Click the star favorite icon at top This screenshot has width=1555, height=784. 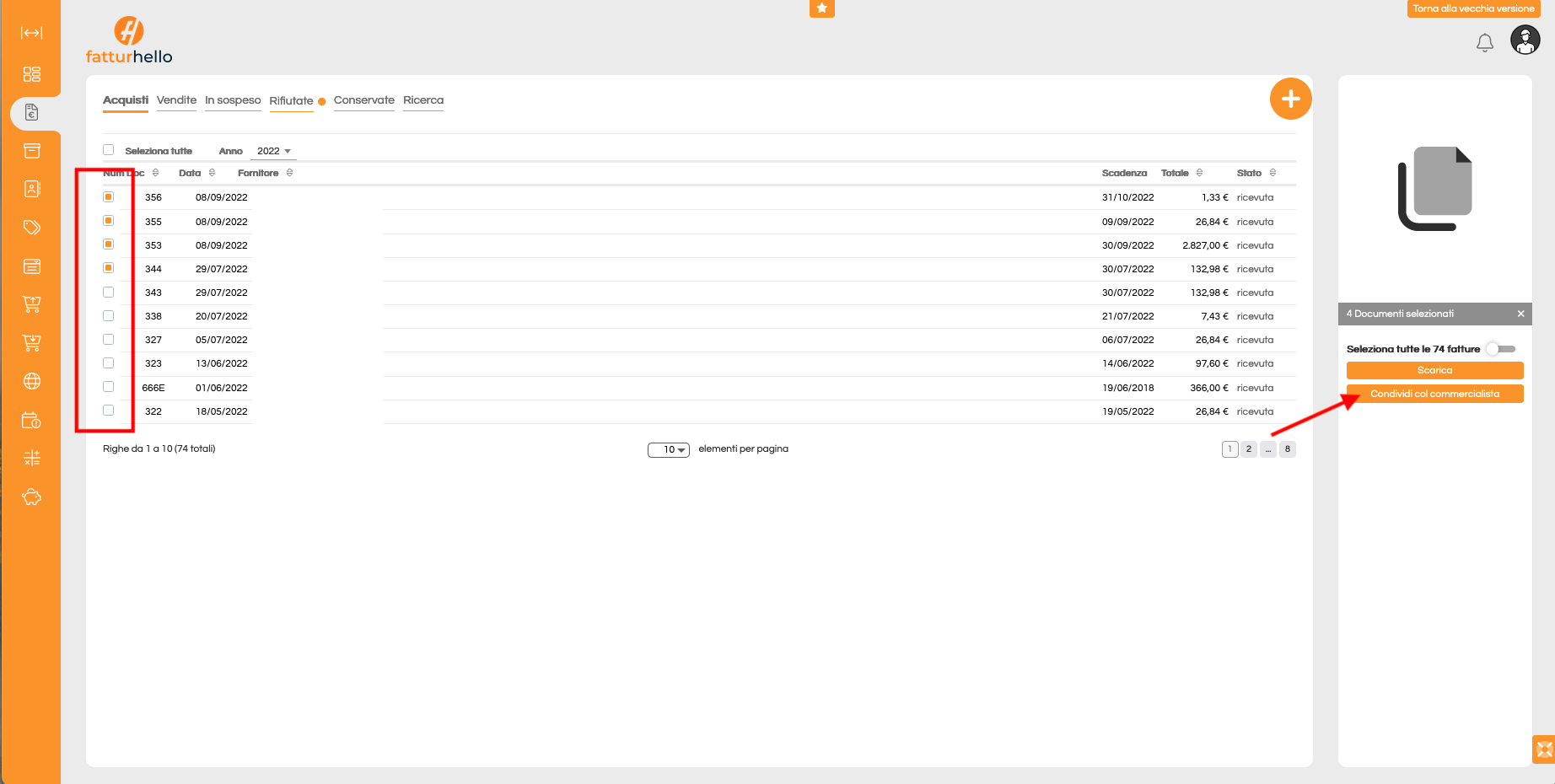[821, 8]
